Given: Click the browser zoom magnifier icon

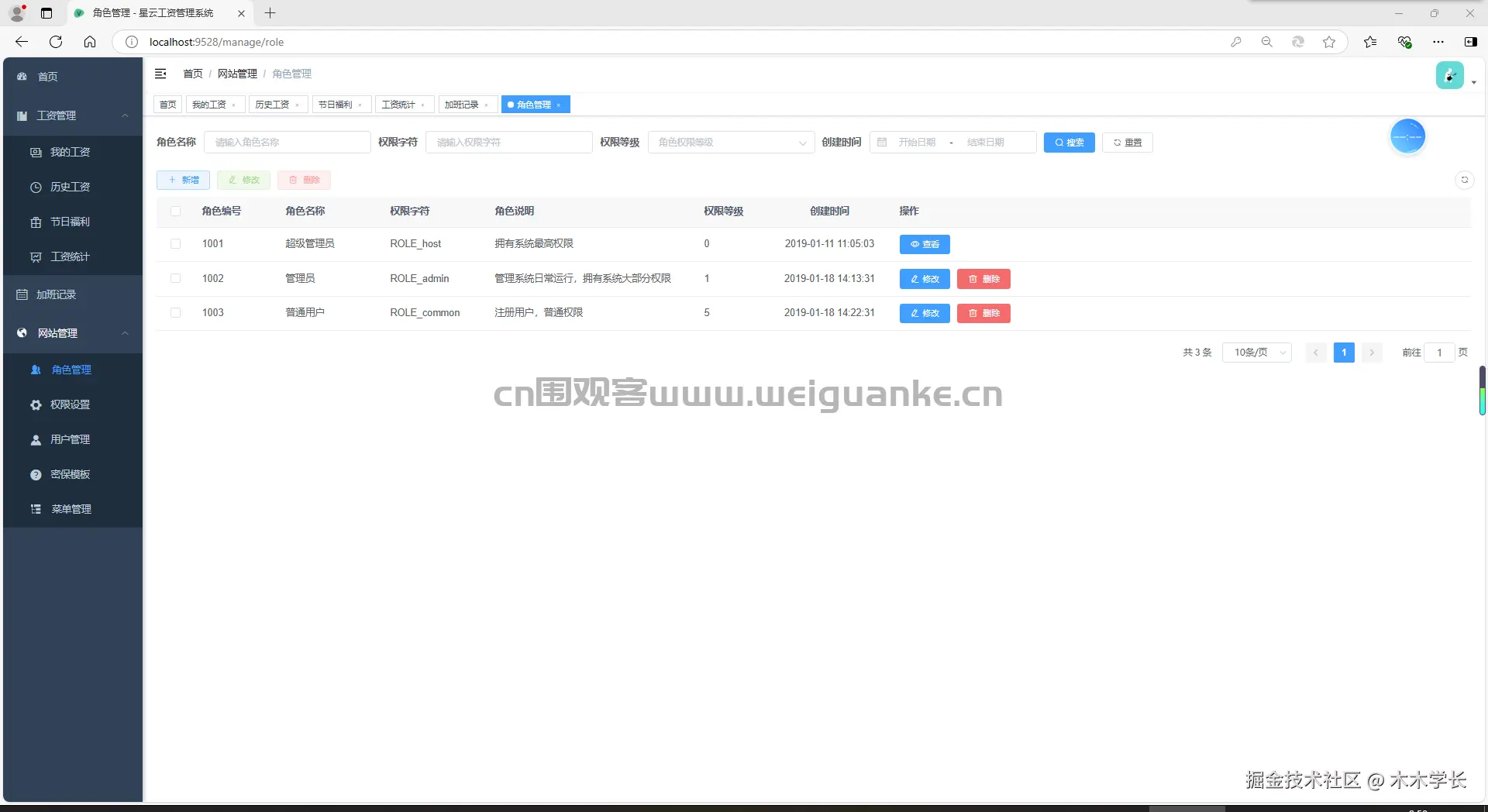Looking at the screenshot, I should point(1267,42).
